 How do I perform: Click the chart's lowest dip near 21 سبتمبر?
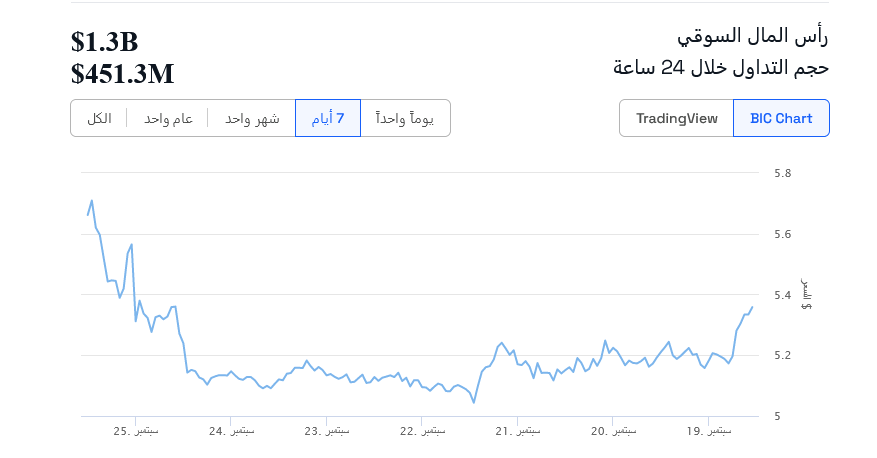474,402
